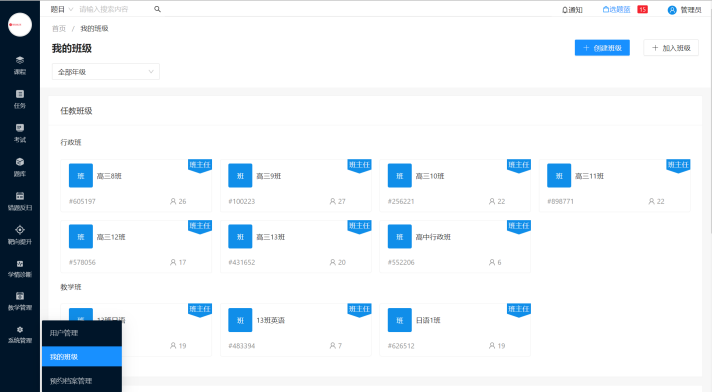Open the 高三11班 class name
Viewport: 712px width, 392px height.
pyautogui.click(x=589, y=176)
